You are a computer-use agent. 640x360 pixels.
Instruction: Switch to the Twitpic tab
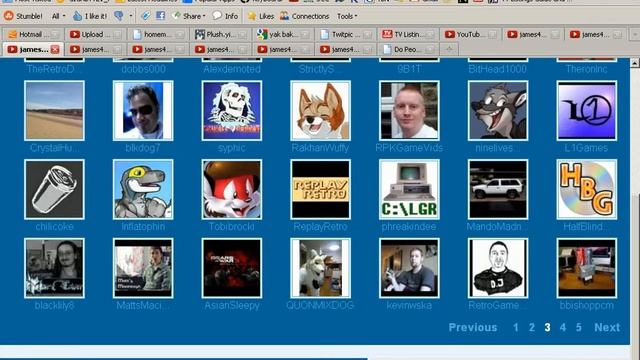coord(346,35)
